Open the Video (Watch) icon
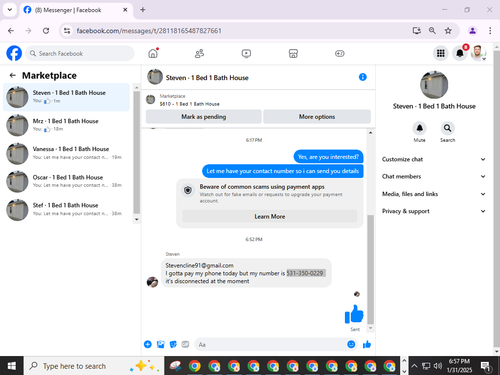Screen dimensions: 500x375 tap(246, 53)
